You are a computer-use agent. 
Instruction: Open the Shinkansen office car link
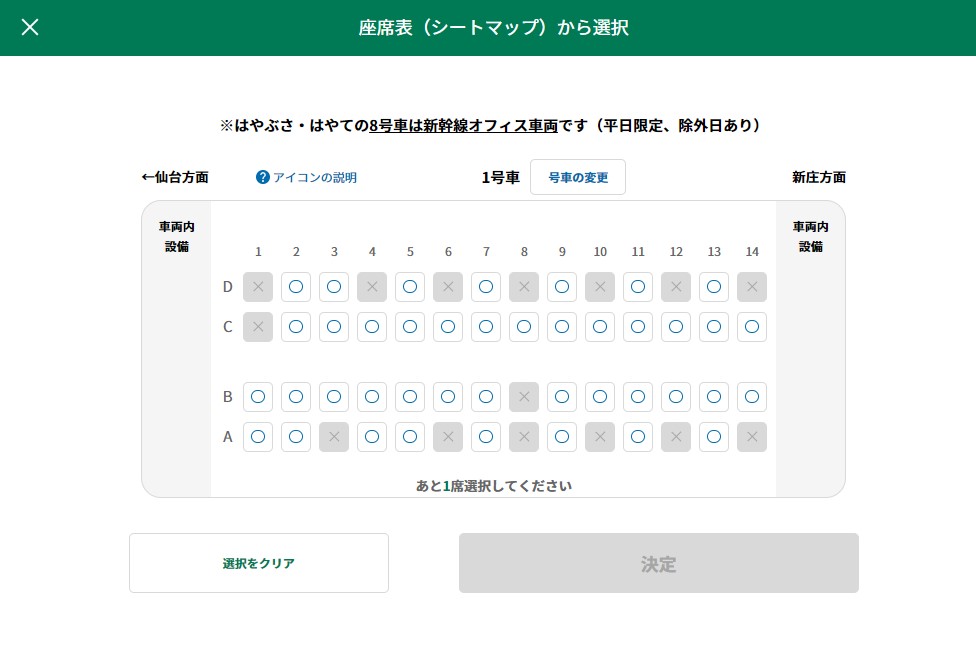coord(463,126)
